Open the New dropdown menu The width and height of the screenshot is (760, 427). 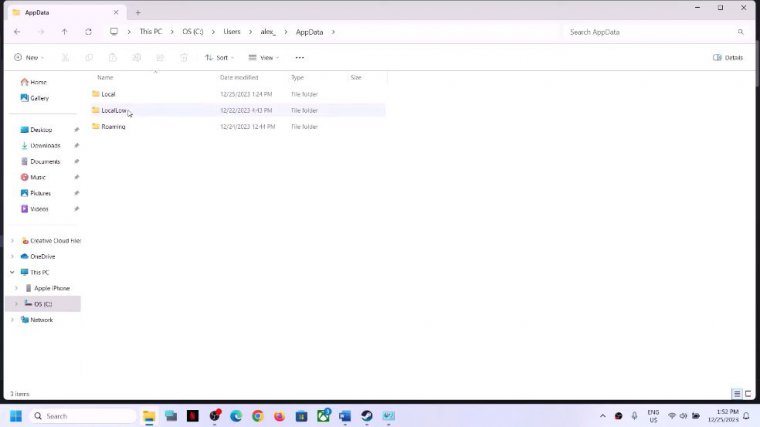click(x=29, y=58)
